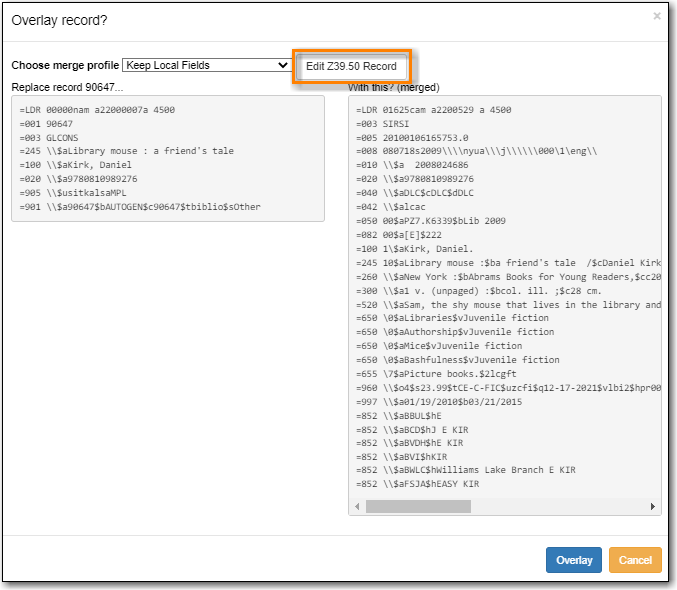This screenshot has width=677, height=590.
Task: Click the =852 \\$aBBUL$hE line
Action: point(399,416)
